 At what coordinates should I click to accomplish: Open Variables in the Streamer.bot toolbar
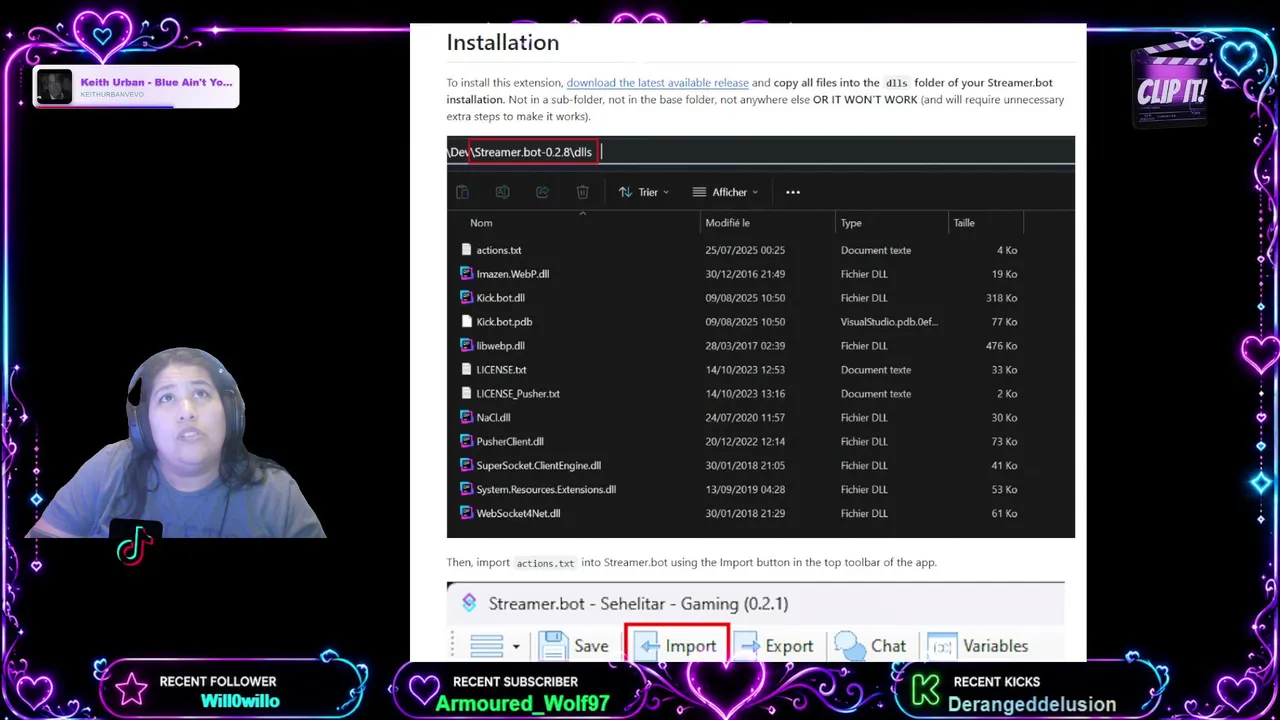pyautogui.click(x=979, y=646)
